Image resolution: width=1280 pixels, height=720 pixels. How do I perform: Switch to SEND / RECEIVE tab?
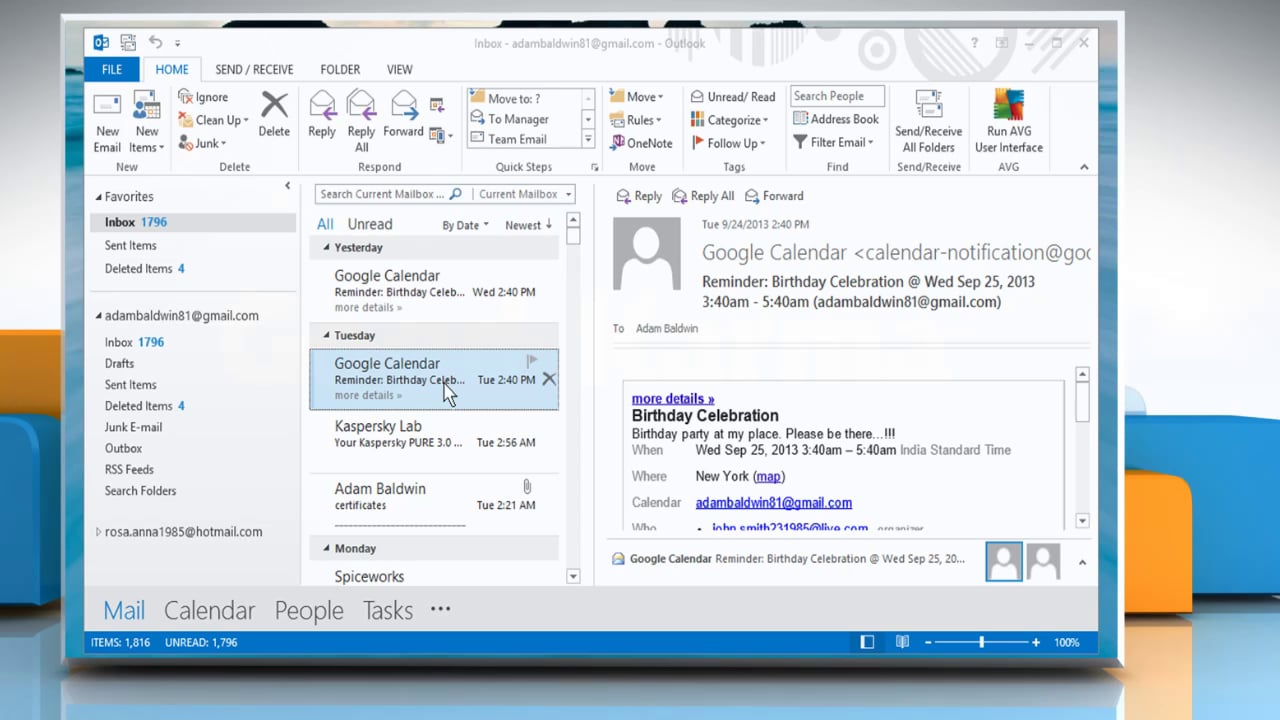(254, 69)
